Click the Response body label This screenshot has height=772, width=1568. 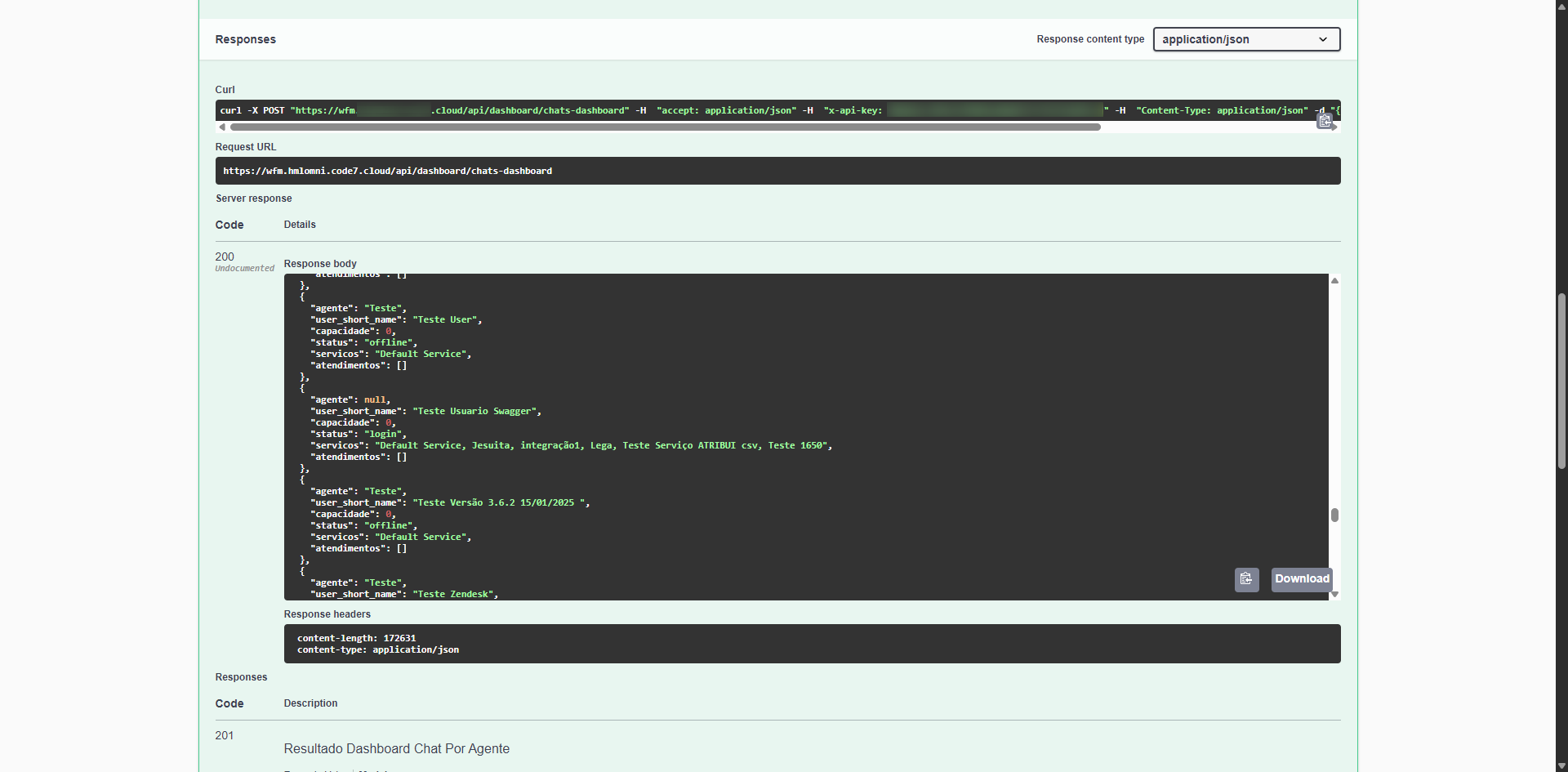pyautogui.click(x=320, y=264)
